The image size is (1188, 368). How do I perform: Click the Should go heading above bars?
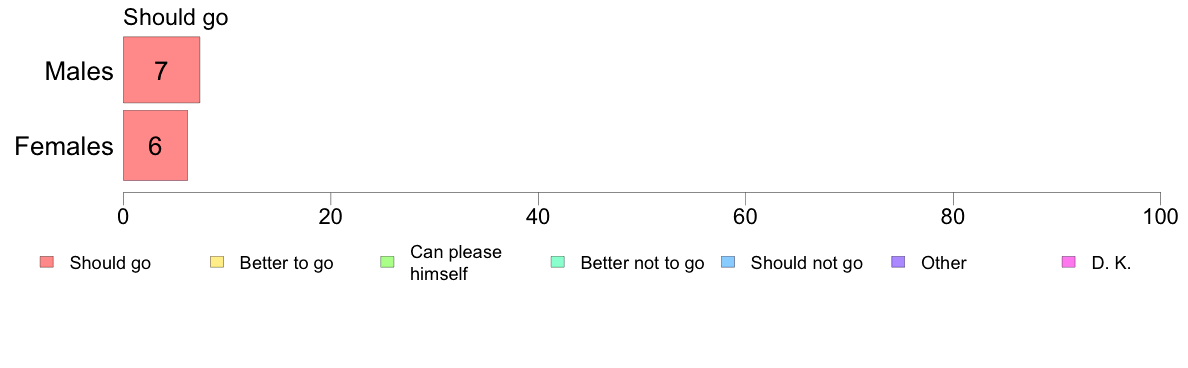tap(175, 17)
